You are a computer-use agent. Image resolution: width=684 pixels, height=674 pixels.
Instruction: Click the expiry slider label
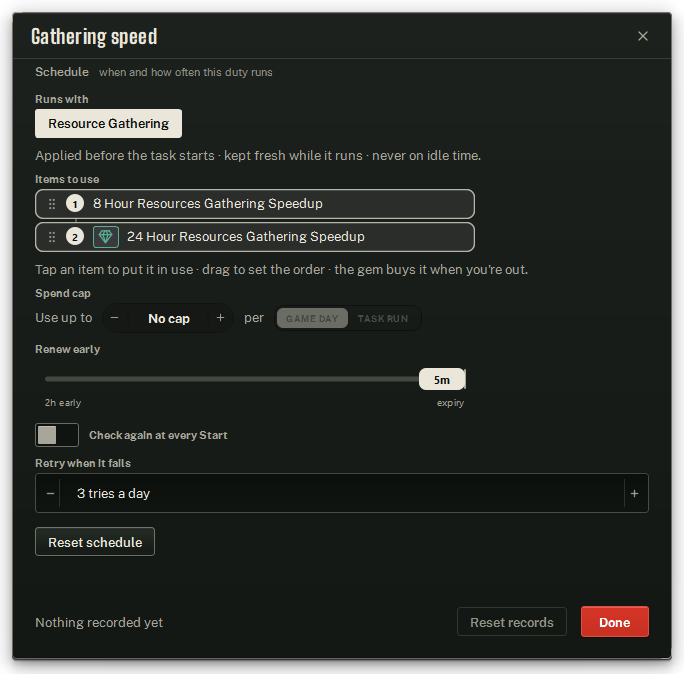pyautogui.click(x=450, y=403)
